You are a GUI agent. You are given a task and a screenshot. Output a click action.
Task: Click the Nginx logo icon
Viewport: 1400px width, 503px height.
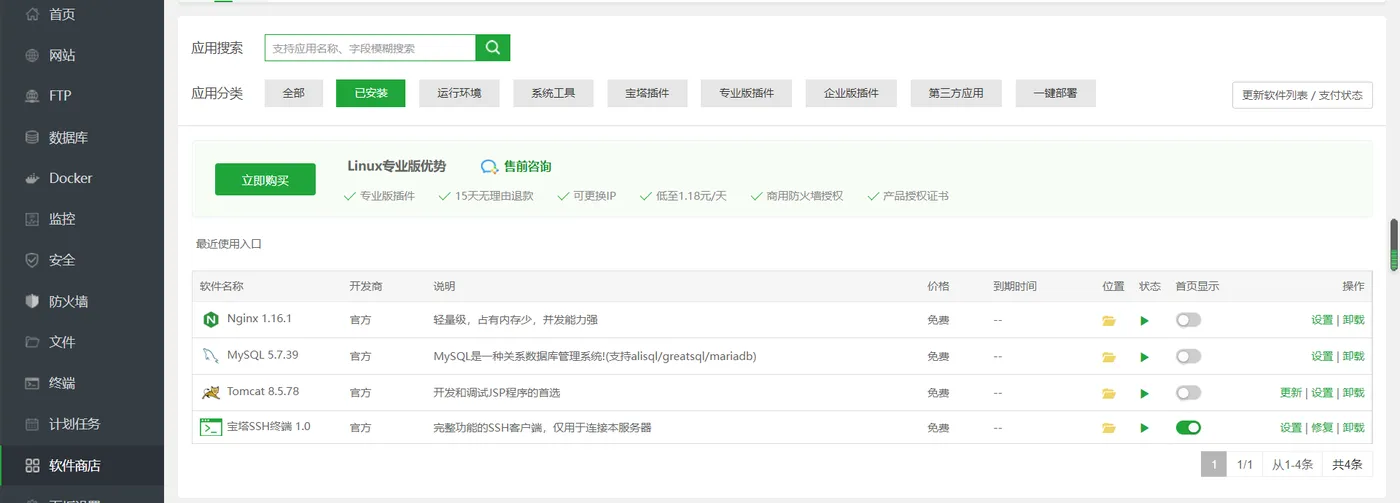tap(210, 320)
